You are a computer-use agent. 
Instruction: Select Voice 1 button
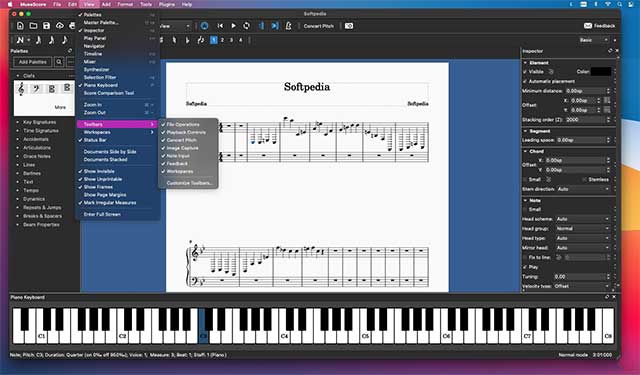213,40
